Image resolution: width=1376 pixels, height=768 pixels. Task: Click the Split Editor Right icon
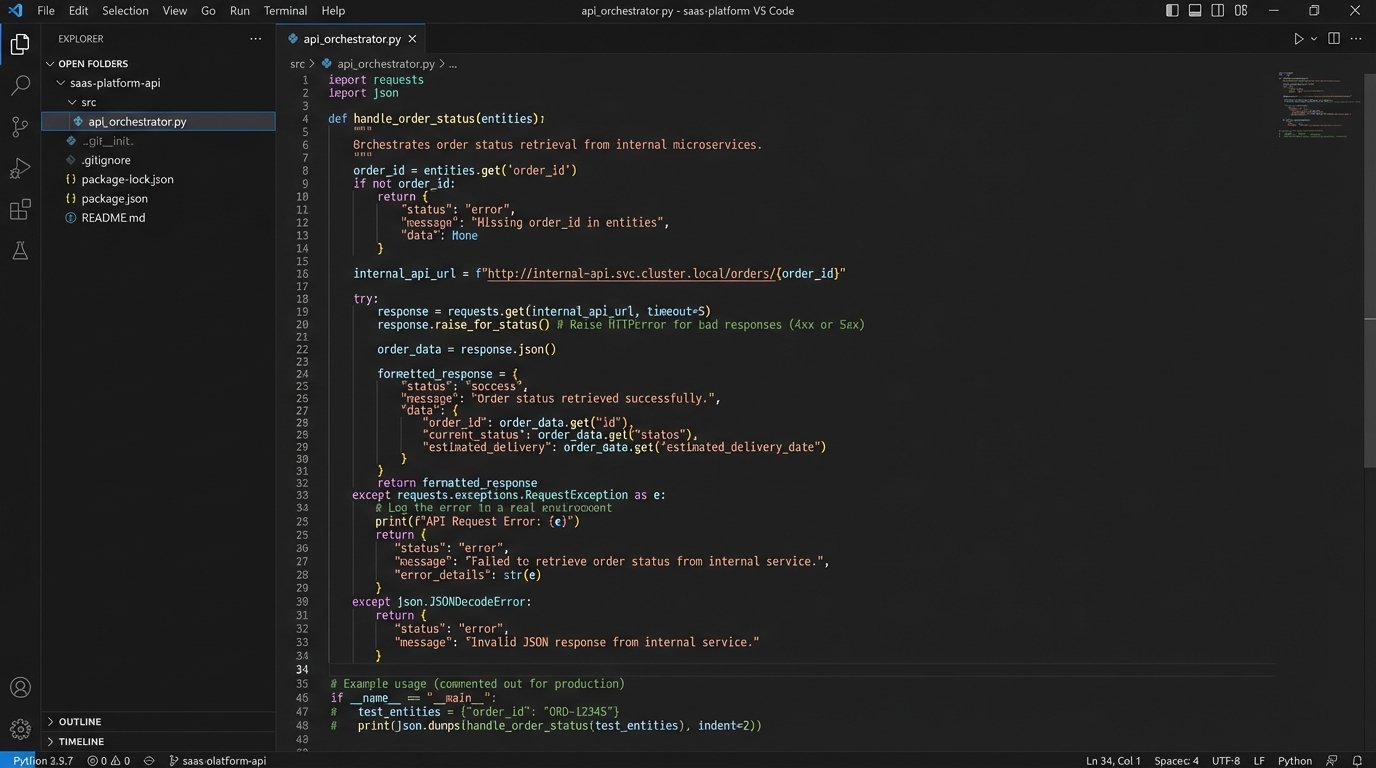pos(1333,39)
